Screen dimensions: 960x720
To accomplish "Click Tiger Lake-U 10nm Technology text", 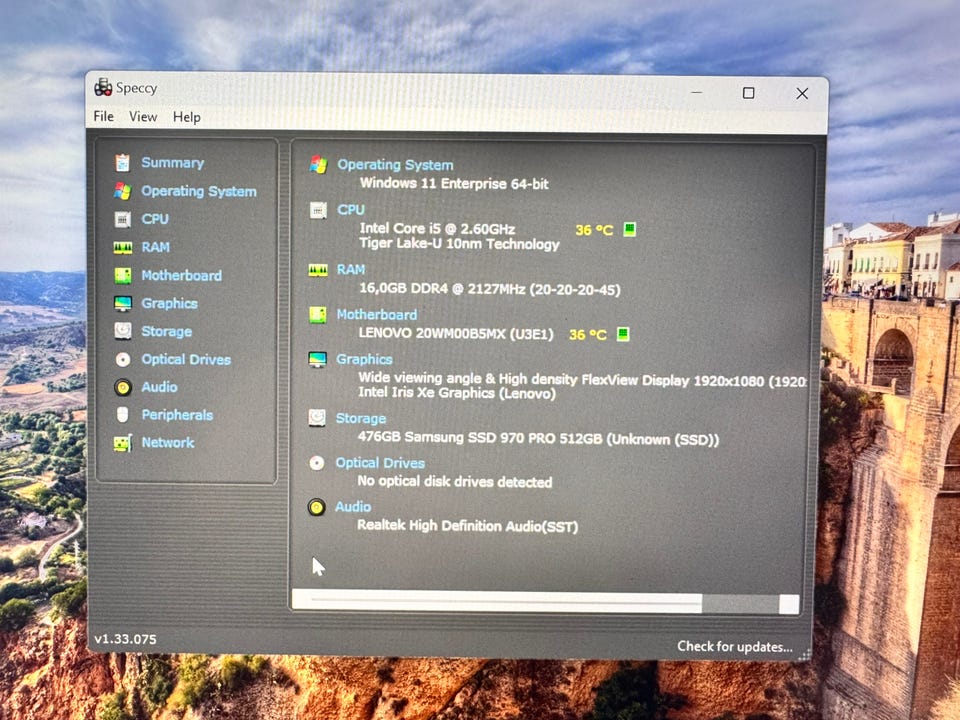I will click(459, 244).
